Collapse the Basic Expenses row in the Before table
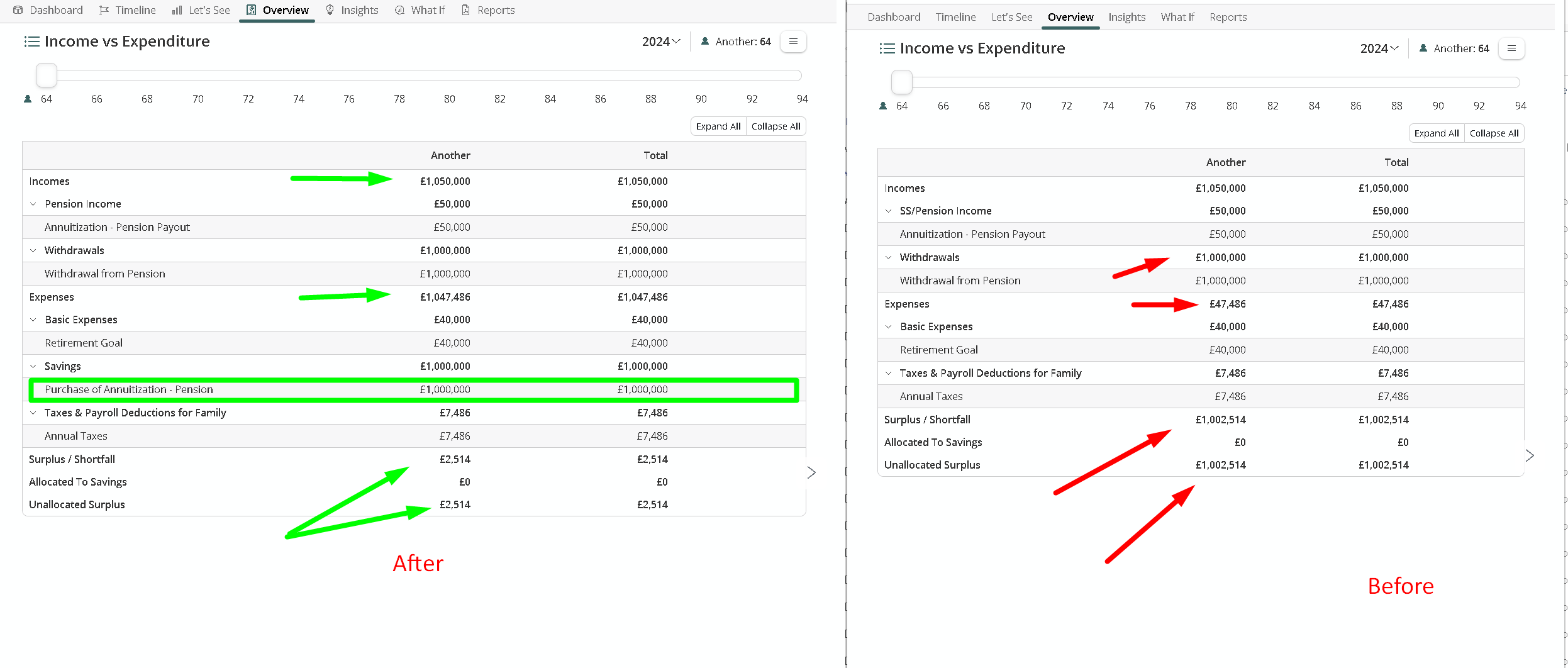The image size is (1568, 668). [x=889, y=326]
